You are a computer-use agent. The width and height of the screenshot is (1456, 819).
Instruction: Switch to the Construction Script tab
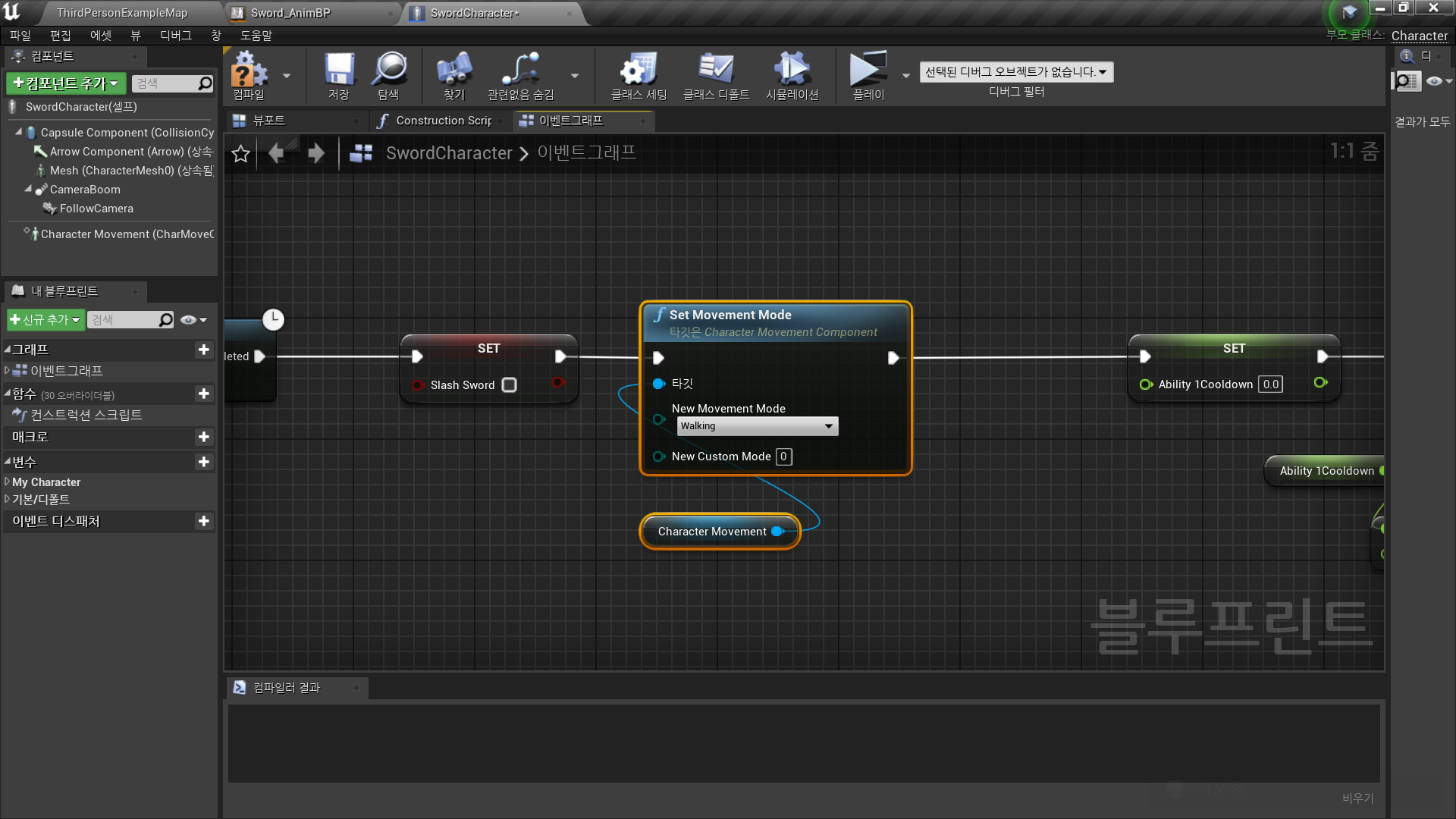442,121
